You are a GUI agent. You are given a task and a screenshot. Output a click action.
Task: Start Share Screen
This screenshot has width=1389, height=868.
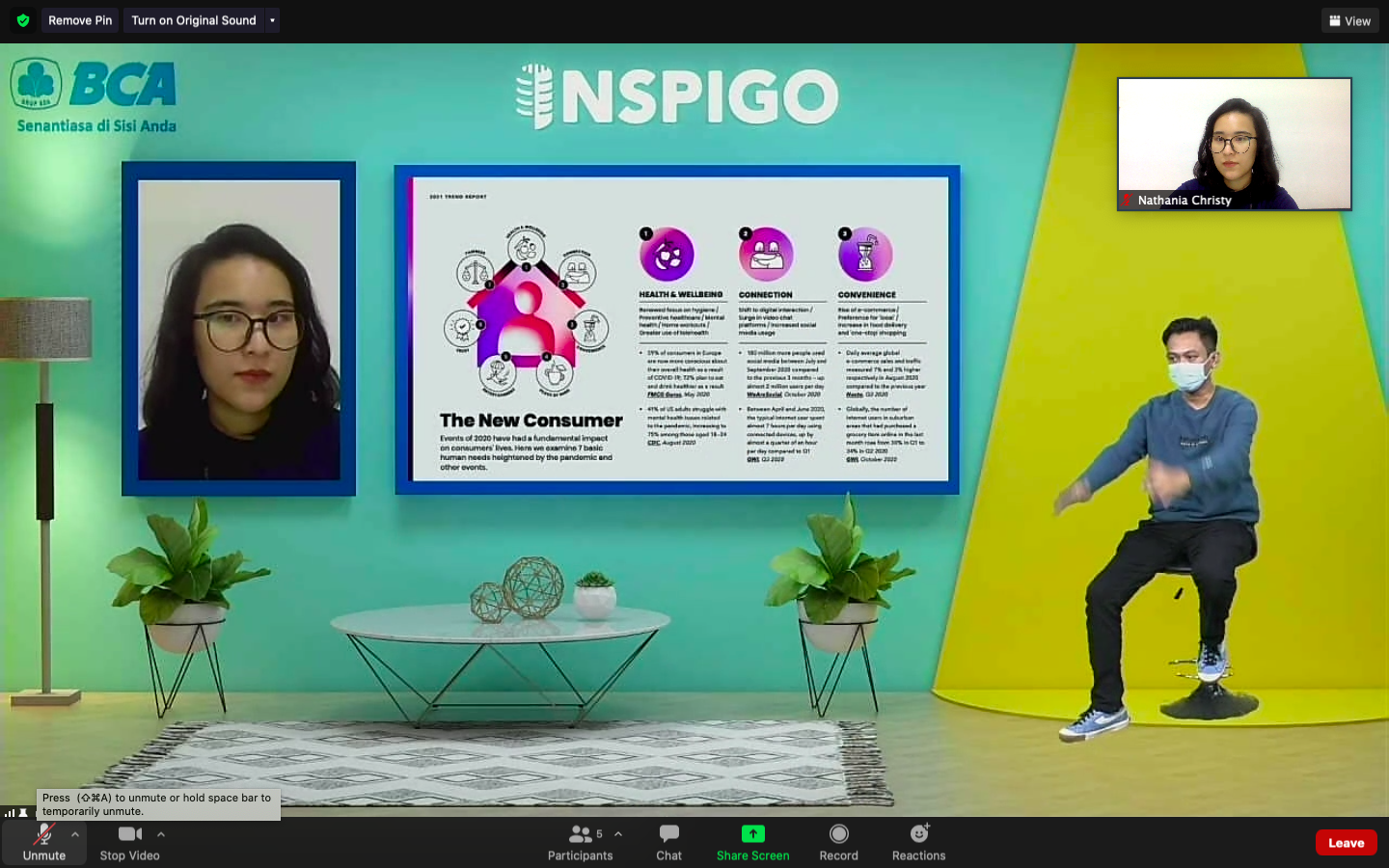(752, 841)
